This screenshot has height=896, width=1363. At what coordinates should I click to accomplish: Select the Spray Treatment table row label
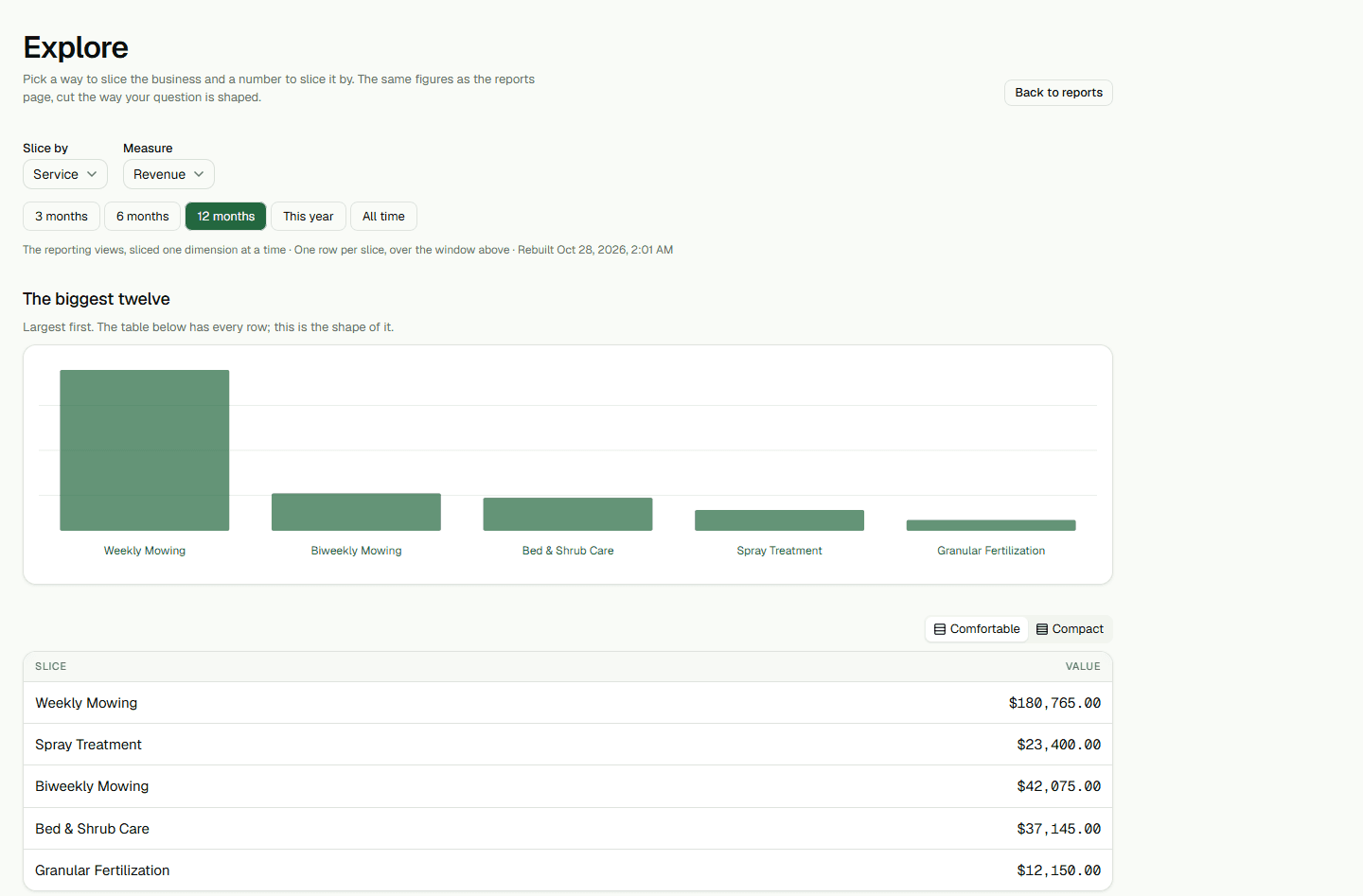(x=88, y=745)
